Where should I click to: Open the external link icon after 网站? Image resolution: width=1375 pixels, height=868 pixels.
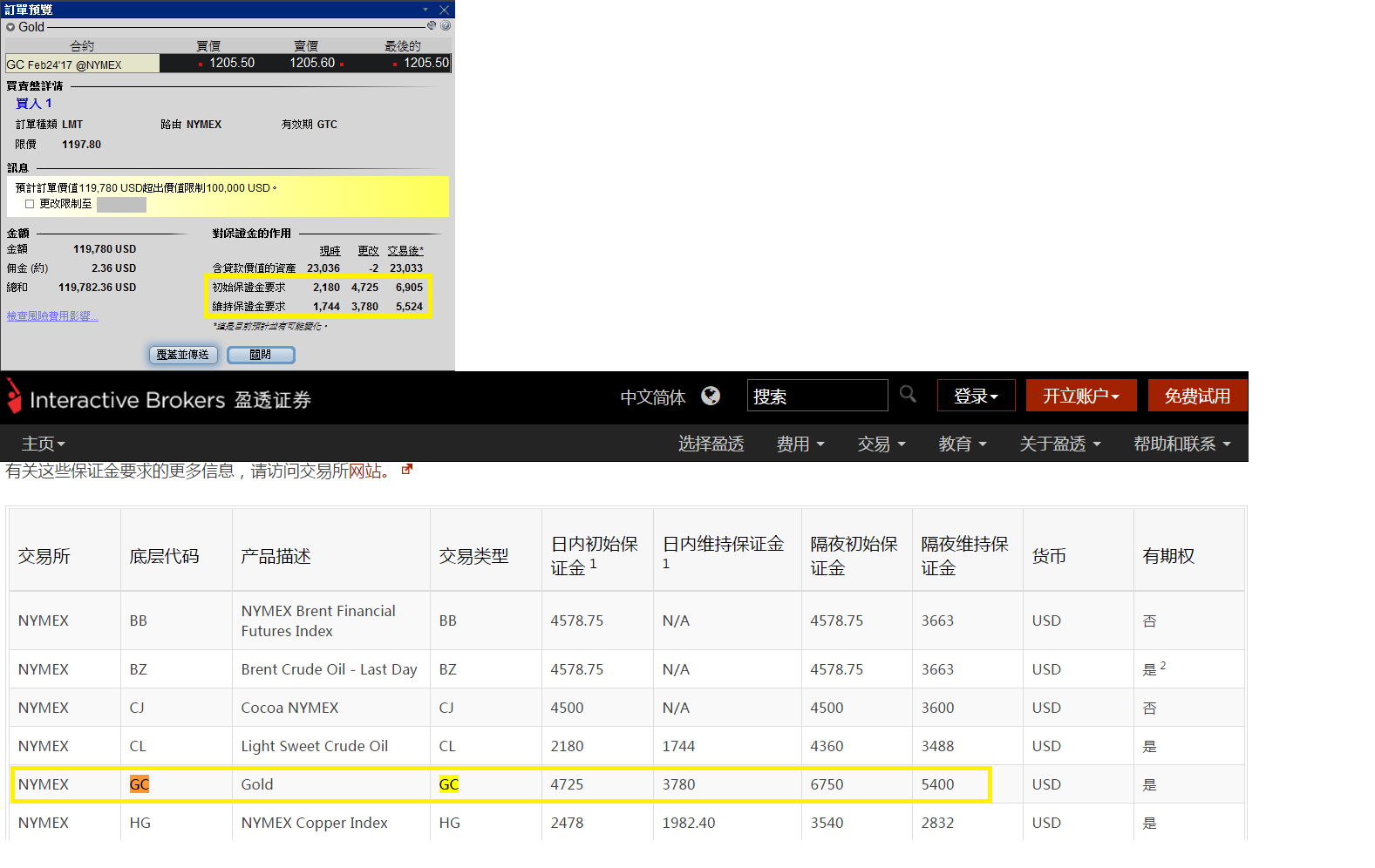pyautogui.click(x=406, y=470)
